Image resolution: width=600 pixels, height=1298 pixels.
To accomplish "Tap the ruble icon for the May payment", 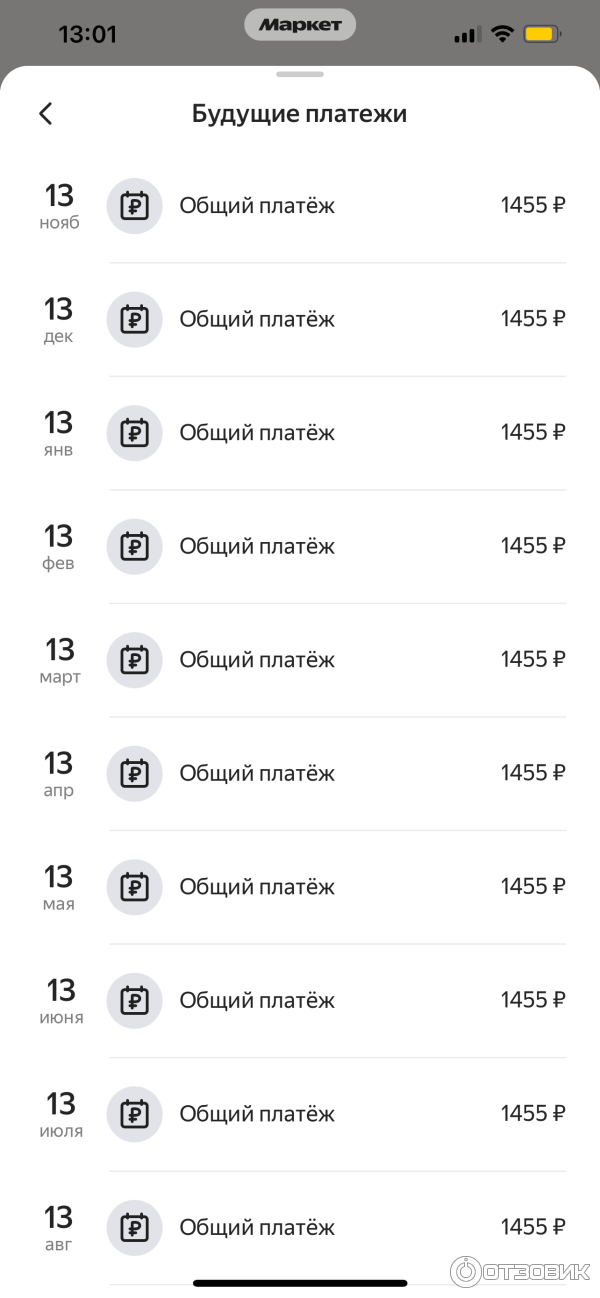I will point(134,887).
